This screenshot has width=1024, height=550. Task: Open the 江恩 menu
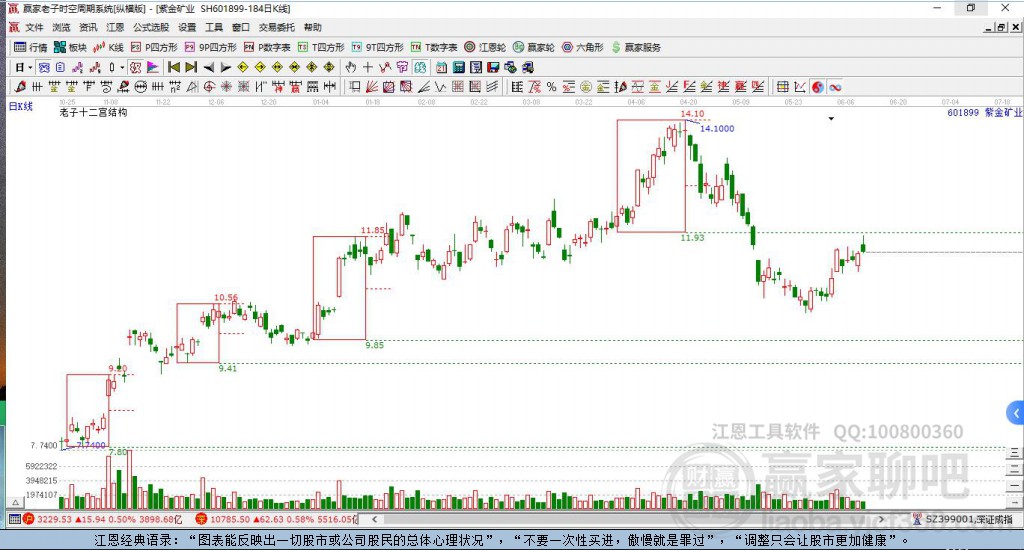point(115,27)
